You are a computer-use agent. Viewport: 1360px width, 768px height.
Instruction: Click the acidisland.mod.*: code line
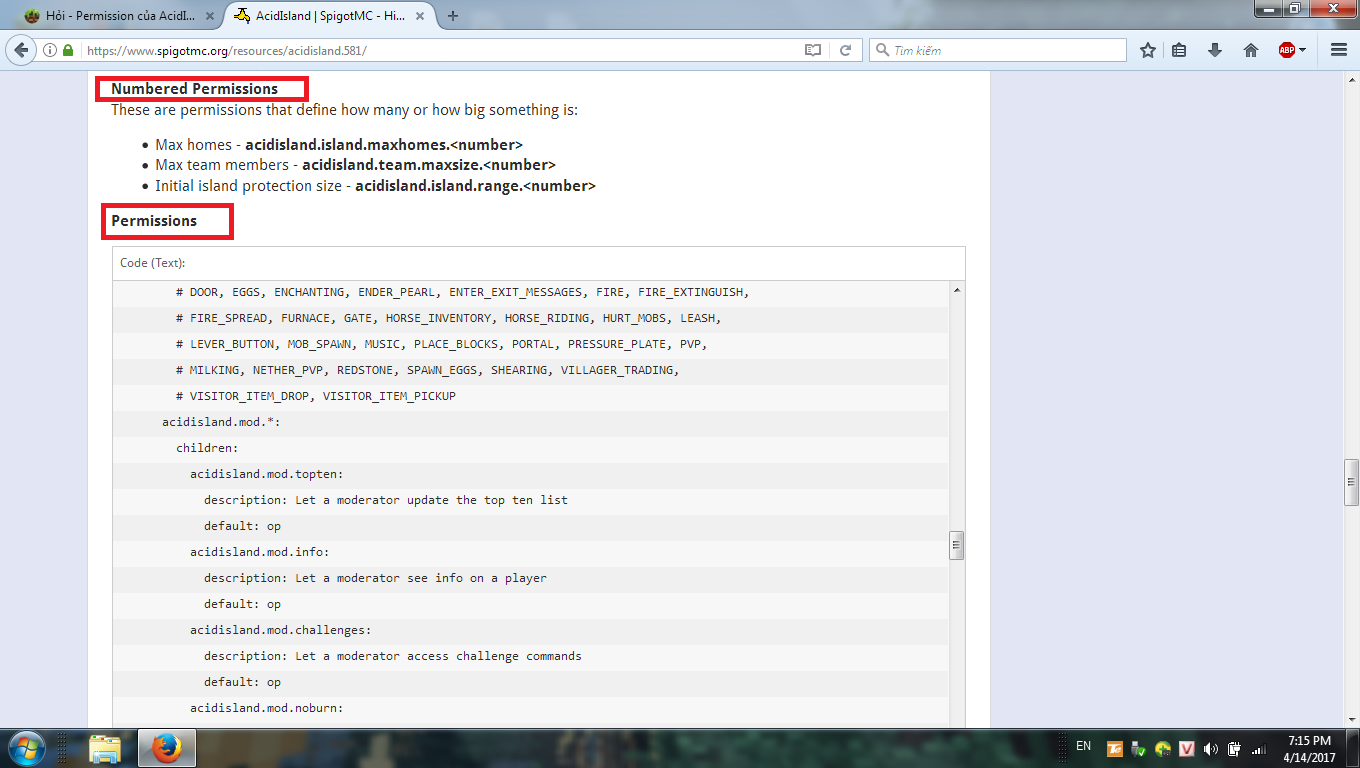(x=222, y=422)
